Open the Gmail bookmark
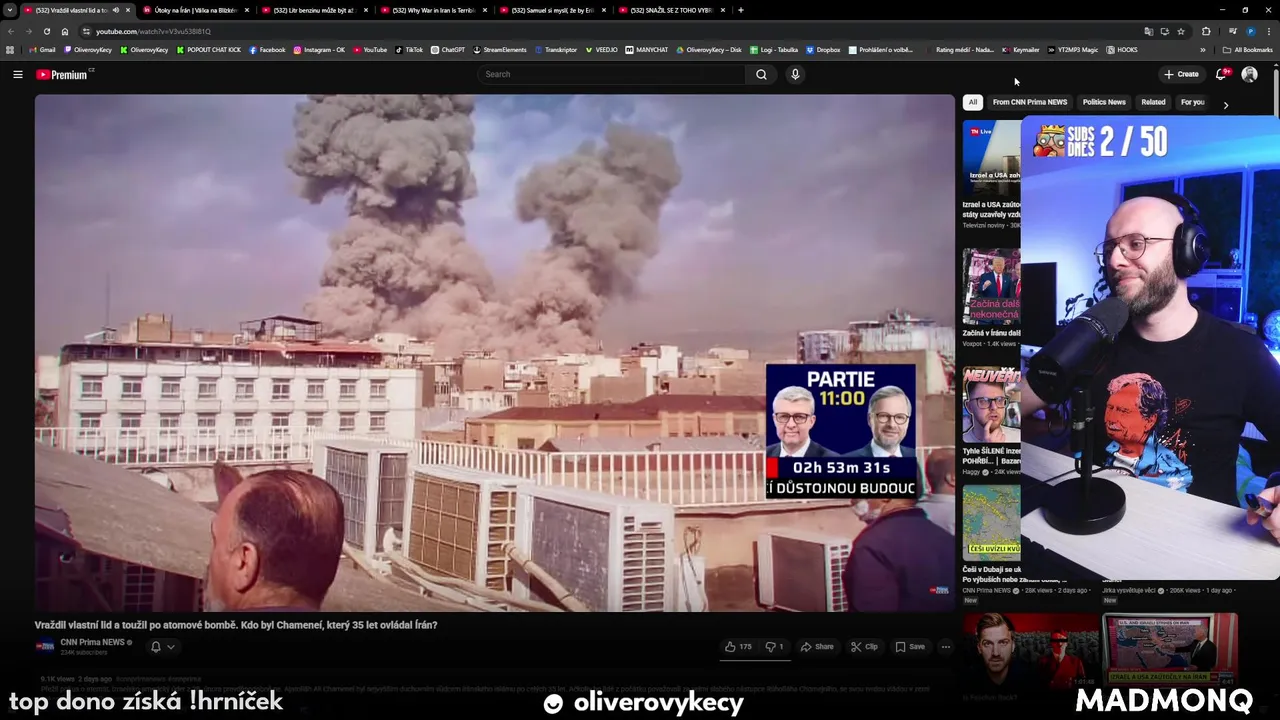Screen dimensions: 1280x720 tap(42, 50)
